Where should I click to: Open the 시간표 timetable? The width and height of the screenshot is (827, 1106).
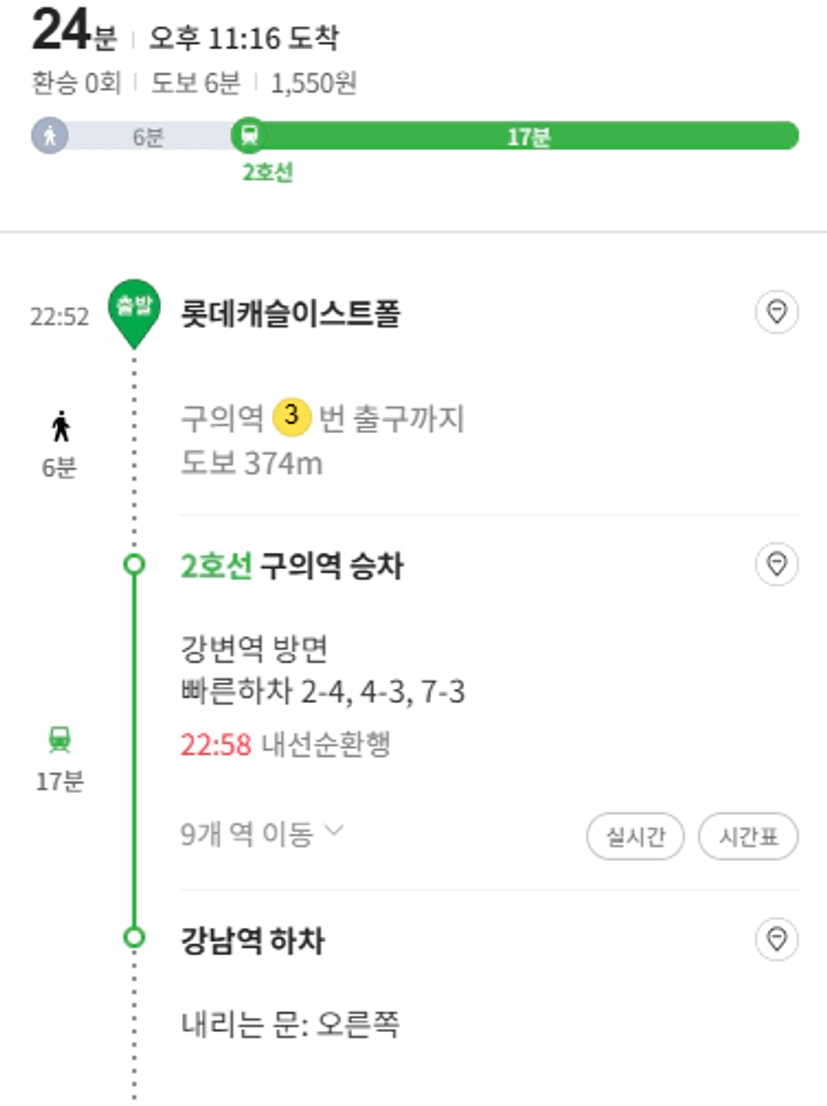click(x=748, y=837)
